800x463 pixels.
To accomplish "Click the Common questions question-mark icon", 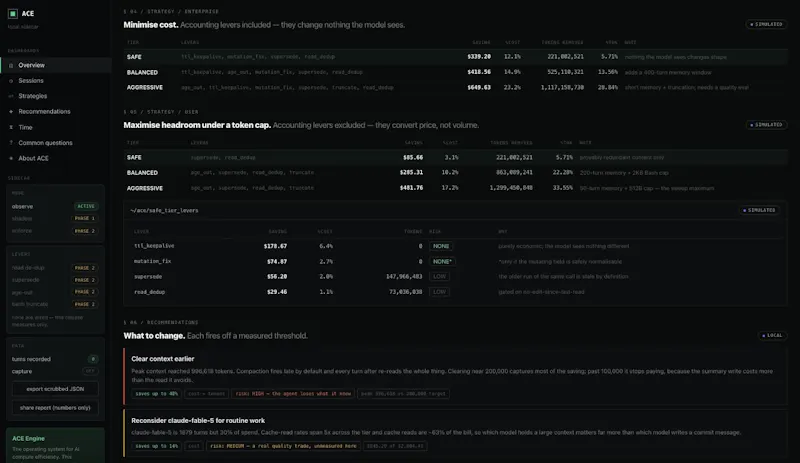I will tap(11, 143).
